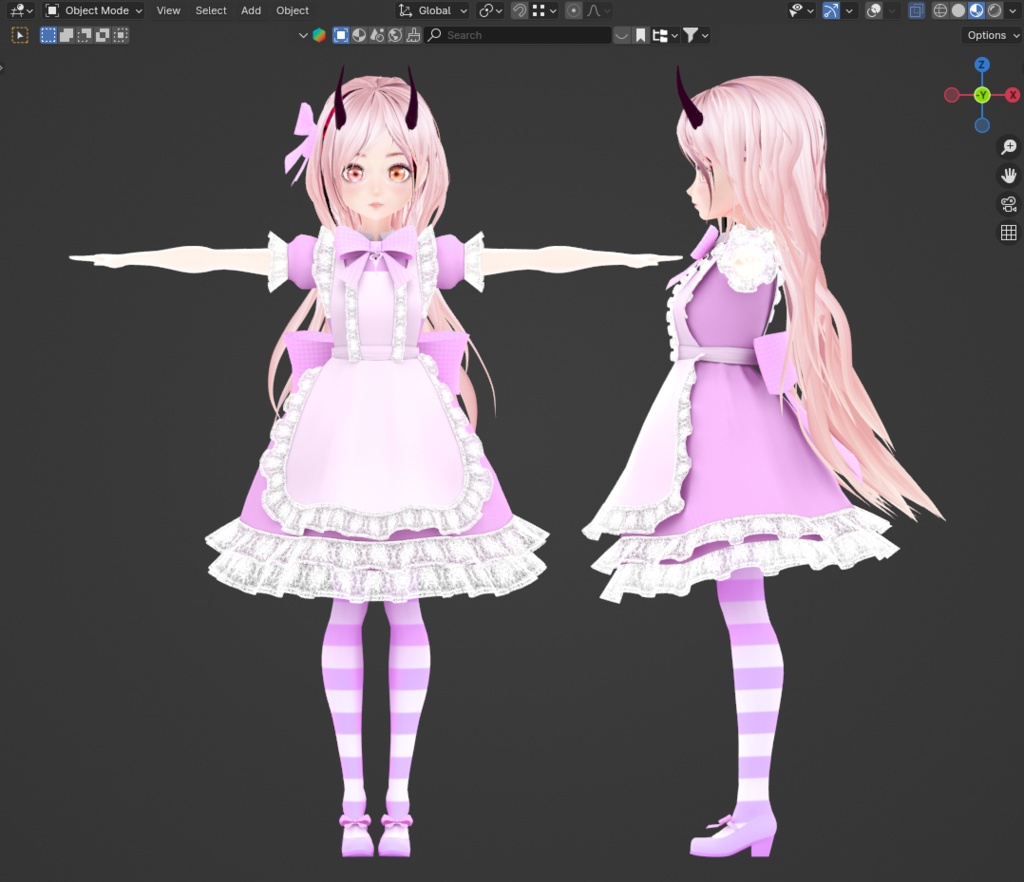Click the pan view hand icon
Screen dimensions: 1024x882
[1008, 176]
